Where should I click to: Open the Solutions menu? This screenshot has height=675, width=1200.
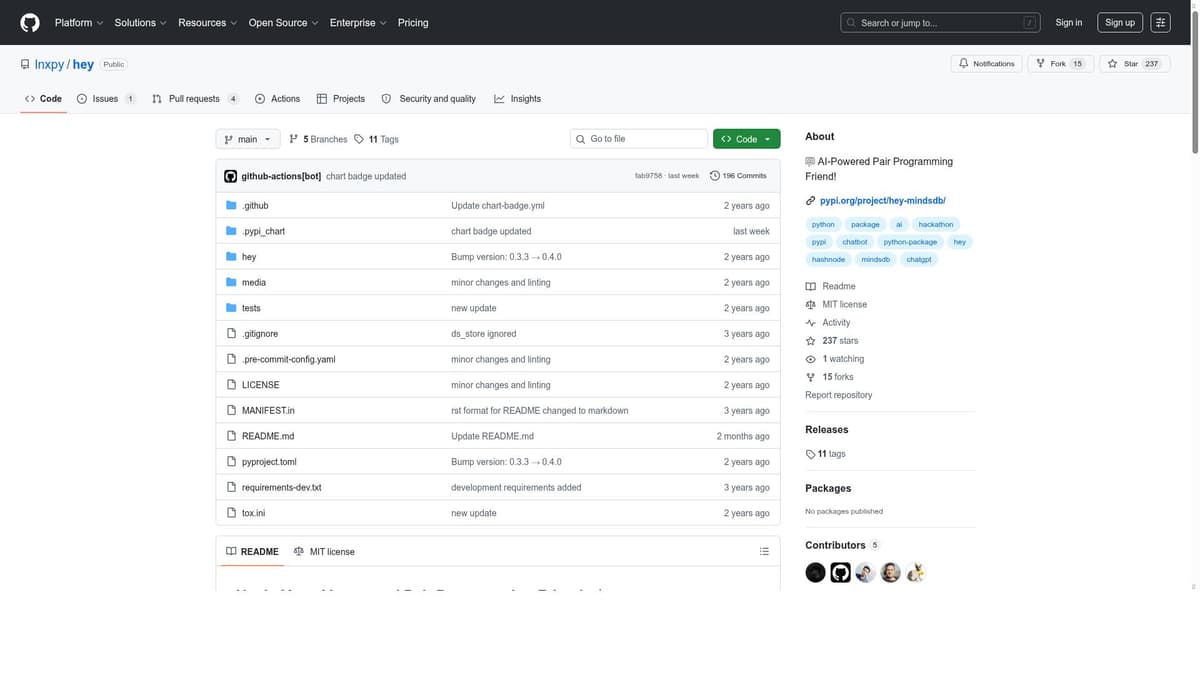[x=140, y=22]
